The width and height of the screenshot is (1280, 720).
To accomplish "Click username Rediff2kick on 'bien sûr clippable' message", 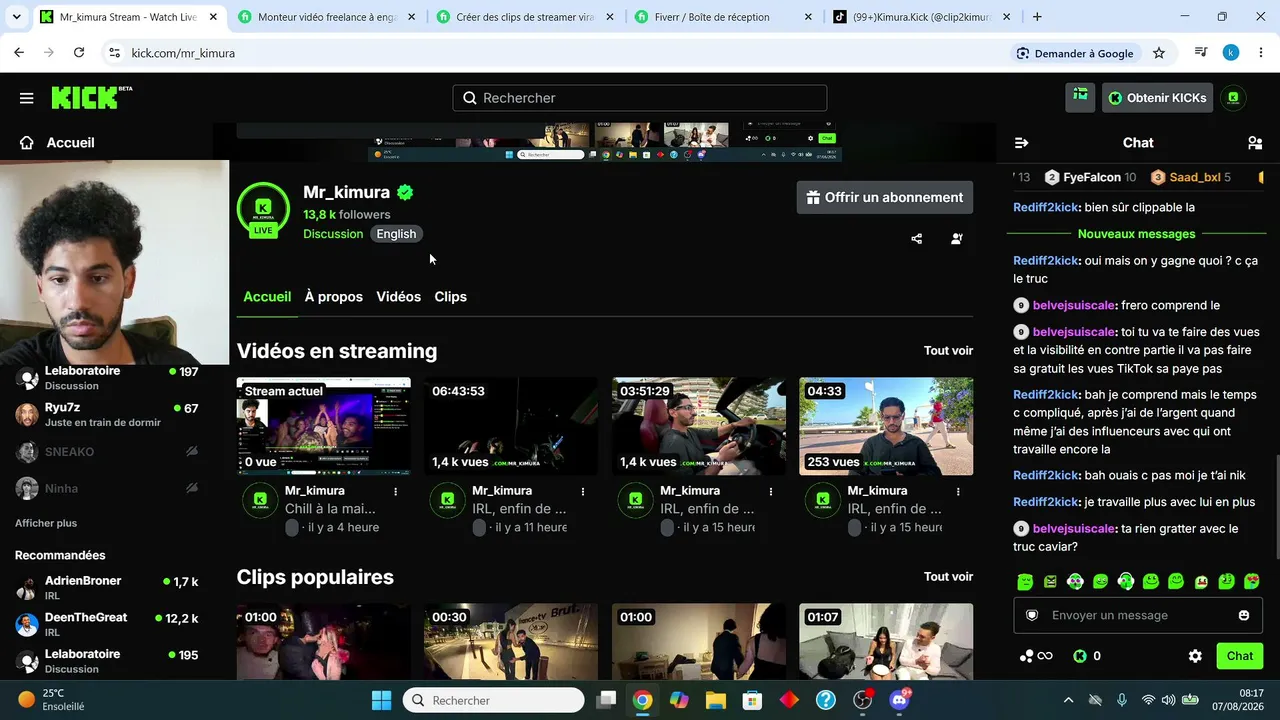I will click(1046, 208).
